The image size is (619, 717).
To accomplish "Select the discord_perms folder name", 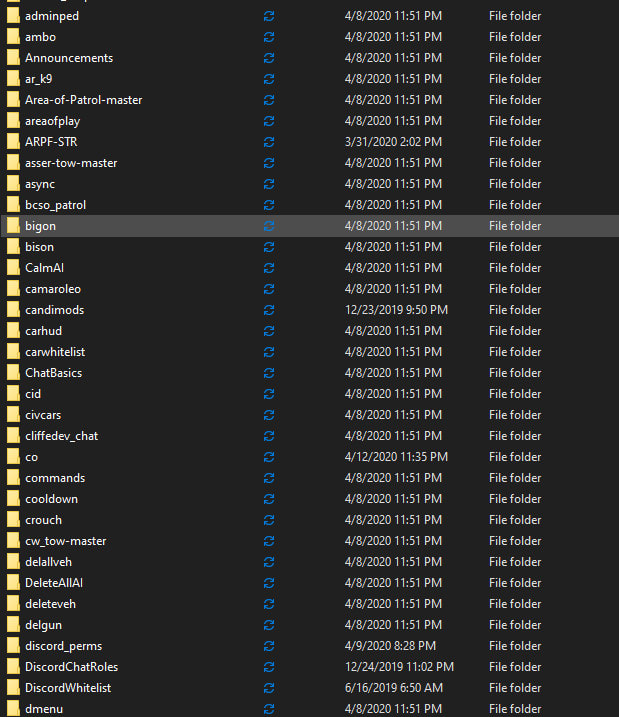I will [x=64, y=647].
